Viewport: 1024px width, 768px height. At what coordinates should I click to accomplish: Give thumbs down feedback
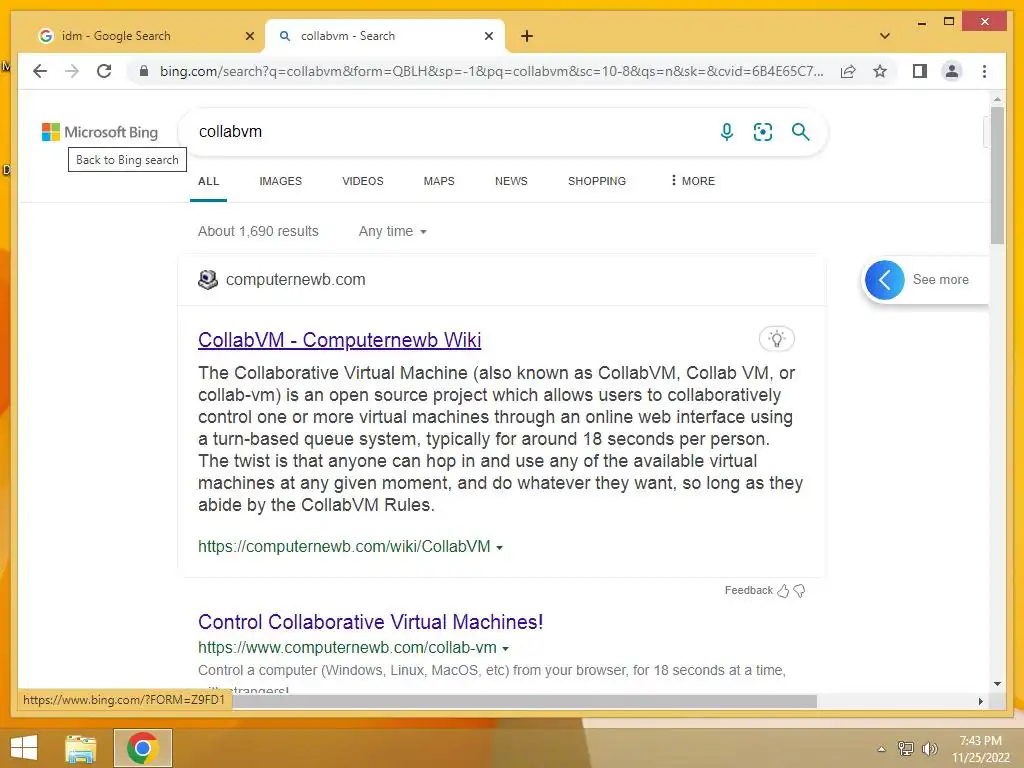point(799,591)
